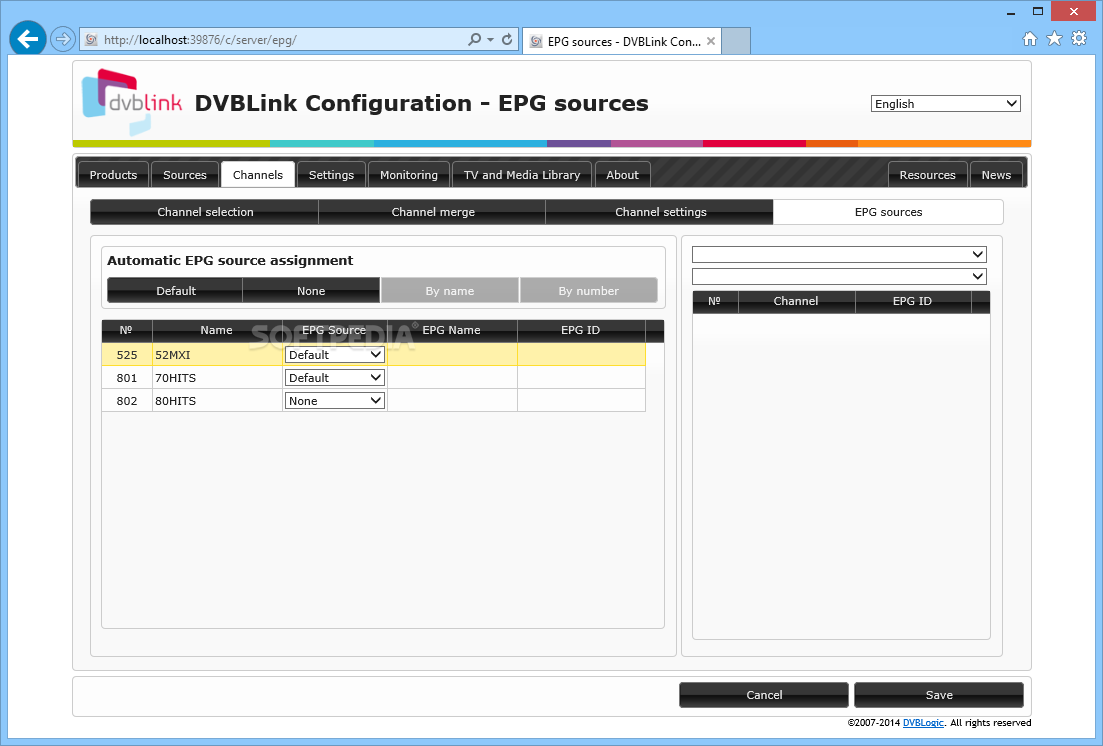The width and height of the screenshot is (1103, 746).
Task: Click the browser address bar URL
Action: (200, 40)
